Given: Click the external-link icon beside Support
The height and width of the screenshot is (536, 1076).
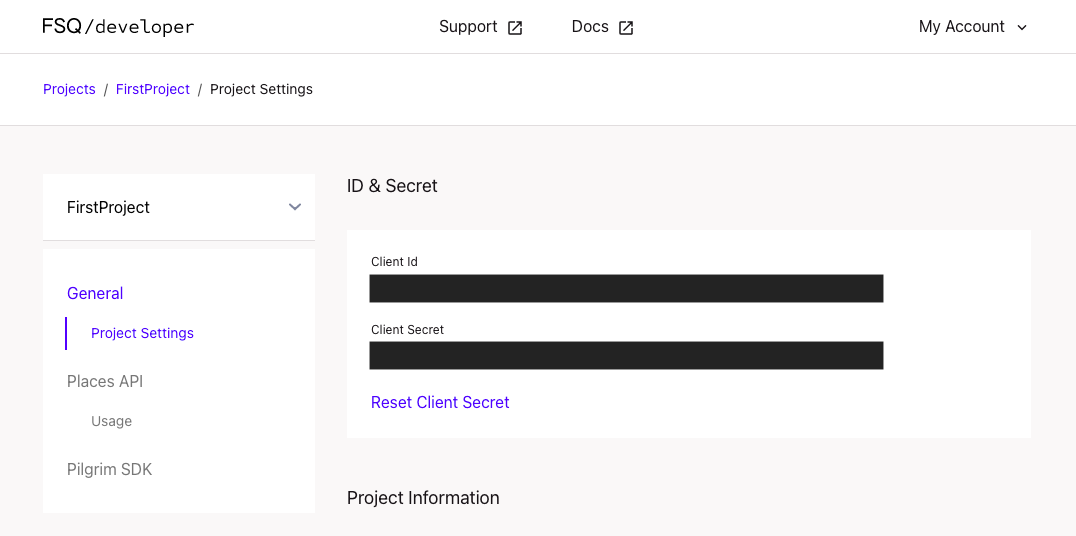Looking at the screenshot, I should click(515, 28).
